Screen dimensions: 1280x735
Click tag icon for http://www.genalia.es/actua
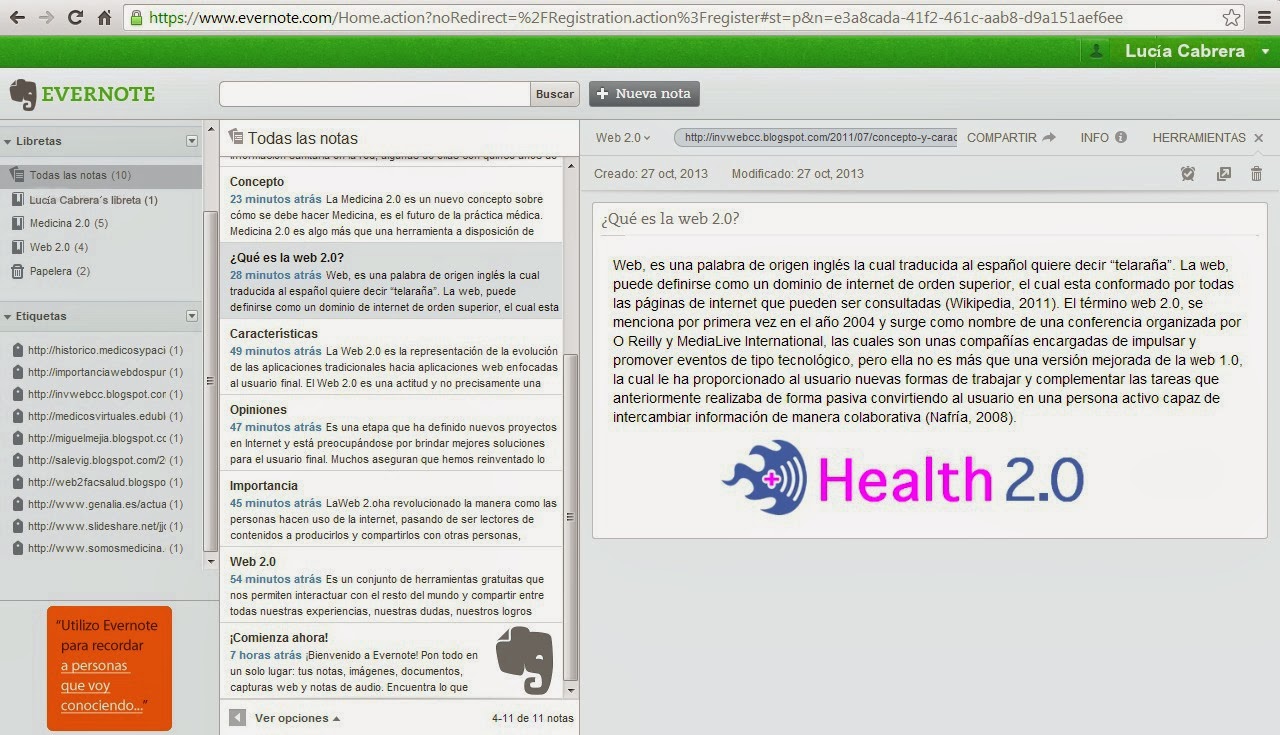[x=18, y=504]
